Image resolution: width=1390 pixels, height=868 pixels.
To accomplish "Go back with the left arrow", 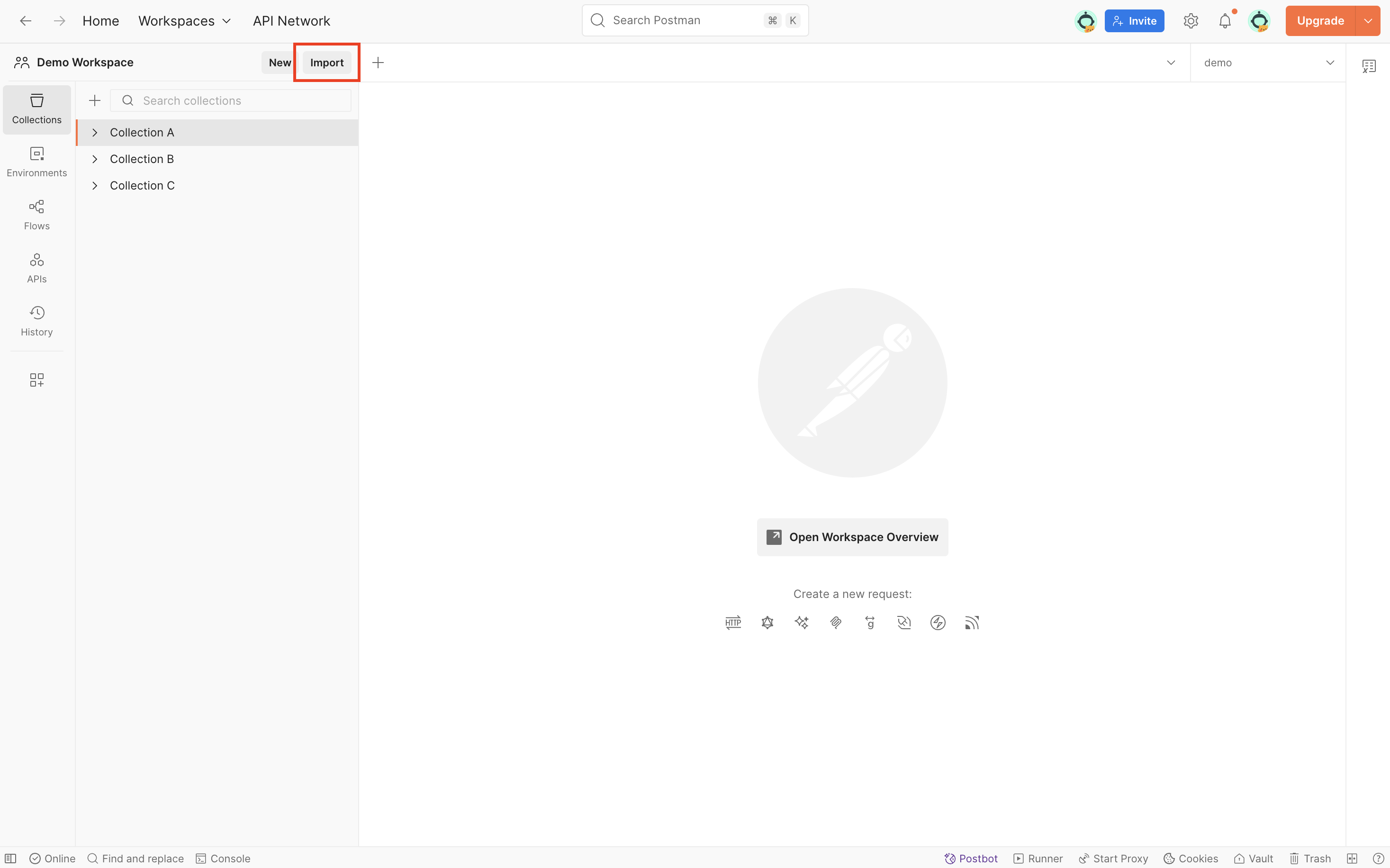I will 25,21.
